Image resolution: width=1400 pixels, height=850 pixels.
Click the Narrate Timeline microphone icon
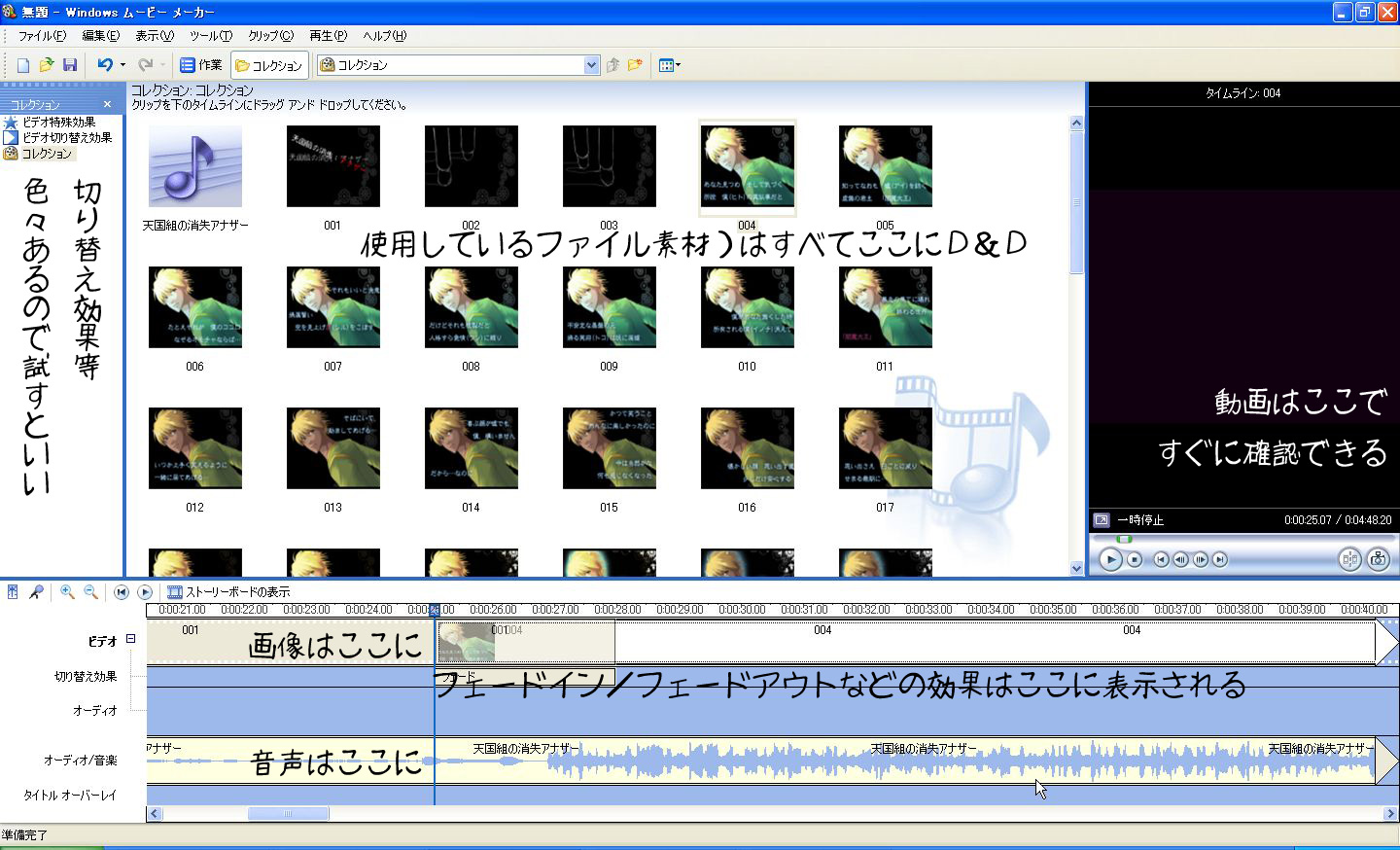[36, 591]
